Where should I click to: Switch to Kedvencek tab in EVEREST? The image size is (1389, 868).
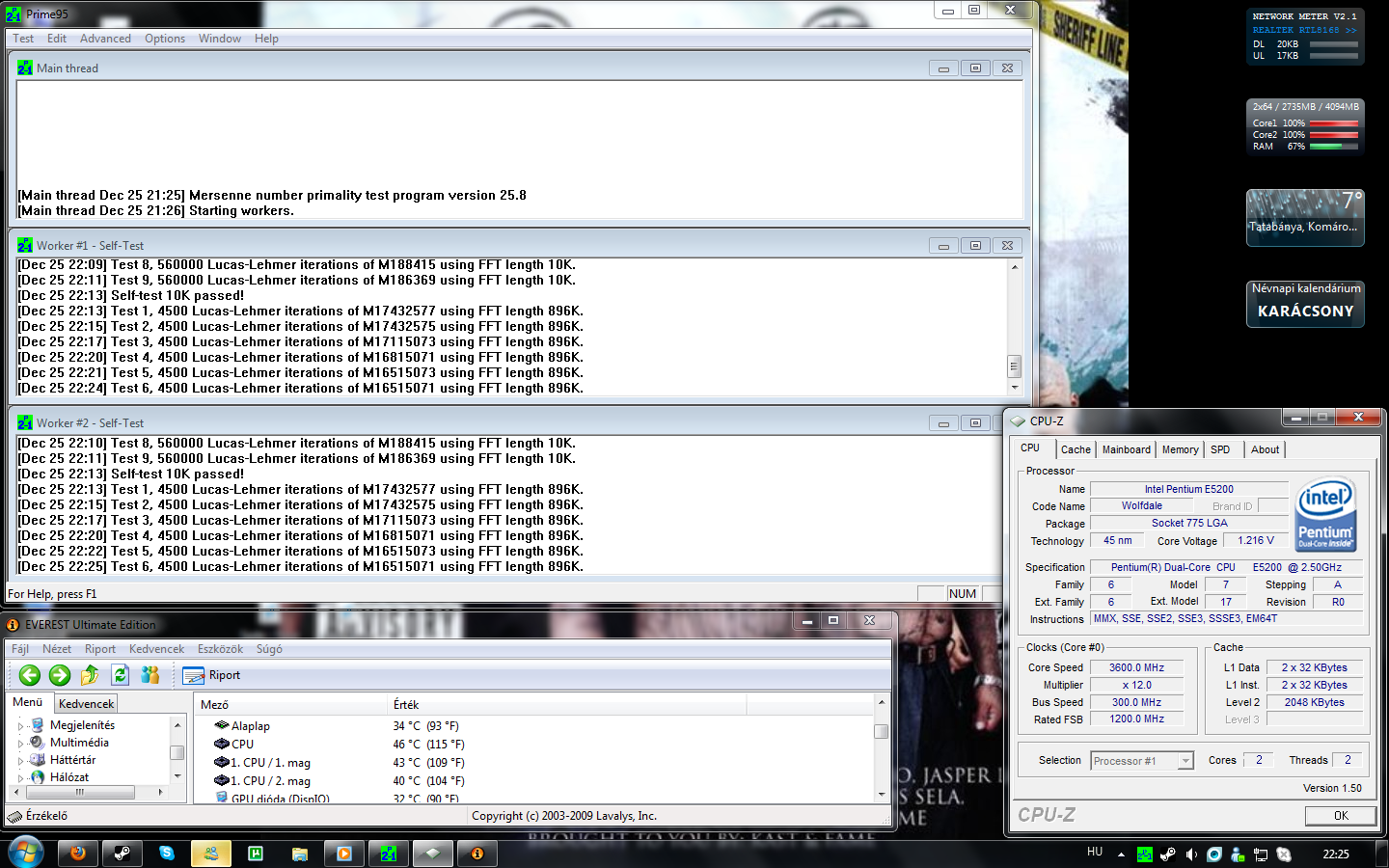86,704
